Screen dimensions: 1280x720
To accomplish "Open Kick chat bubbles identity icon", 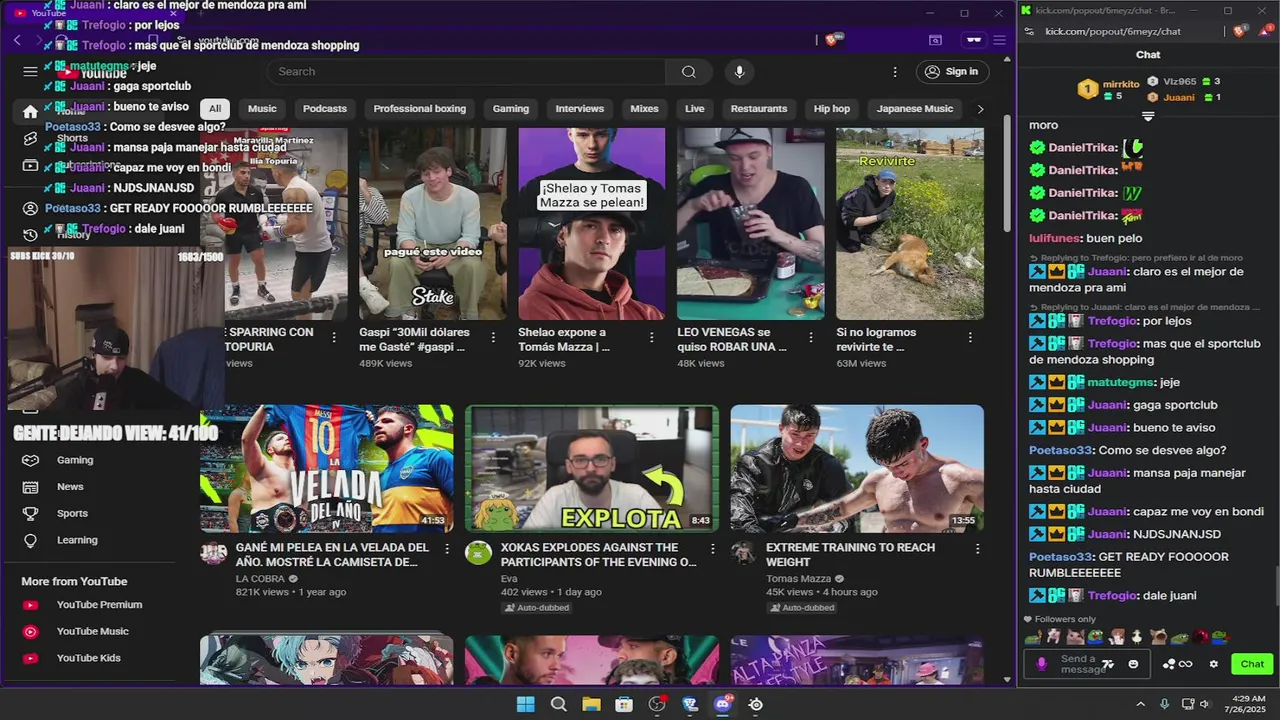I will click(x=1169, y=664).
